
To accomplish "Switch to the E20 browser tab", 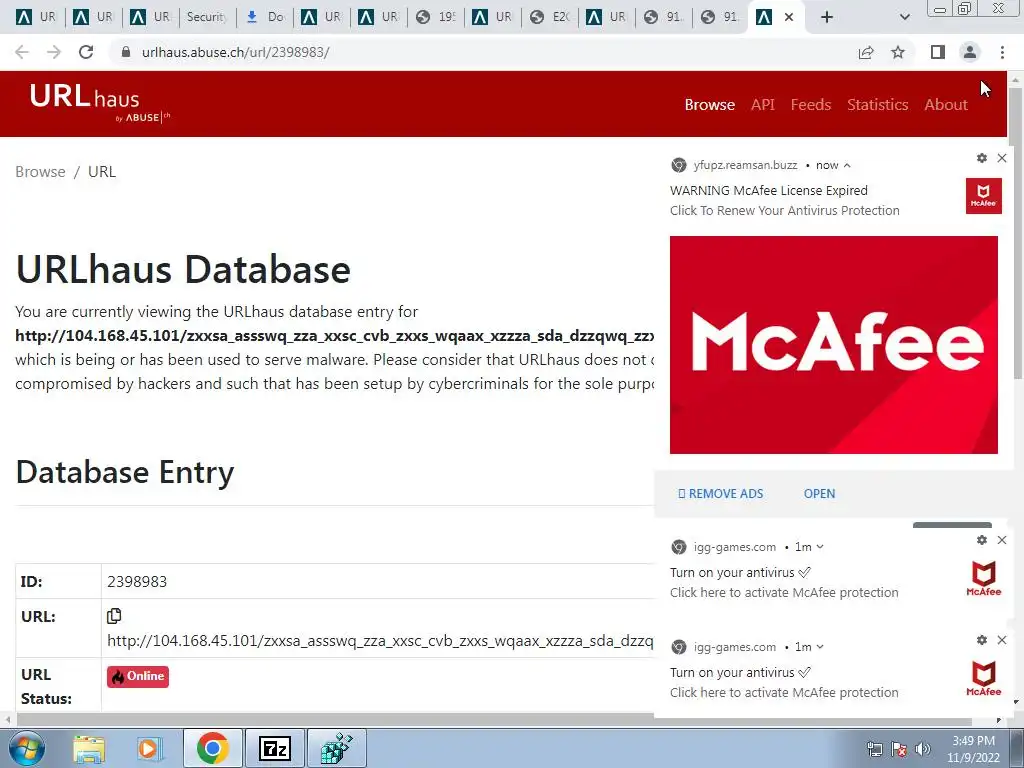I will pyautogui.click(x=550, y=17).
